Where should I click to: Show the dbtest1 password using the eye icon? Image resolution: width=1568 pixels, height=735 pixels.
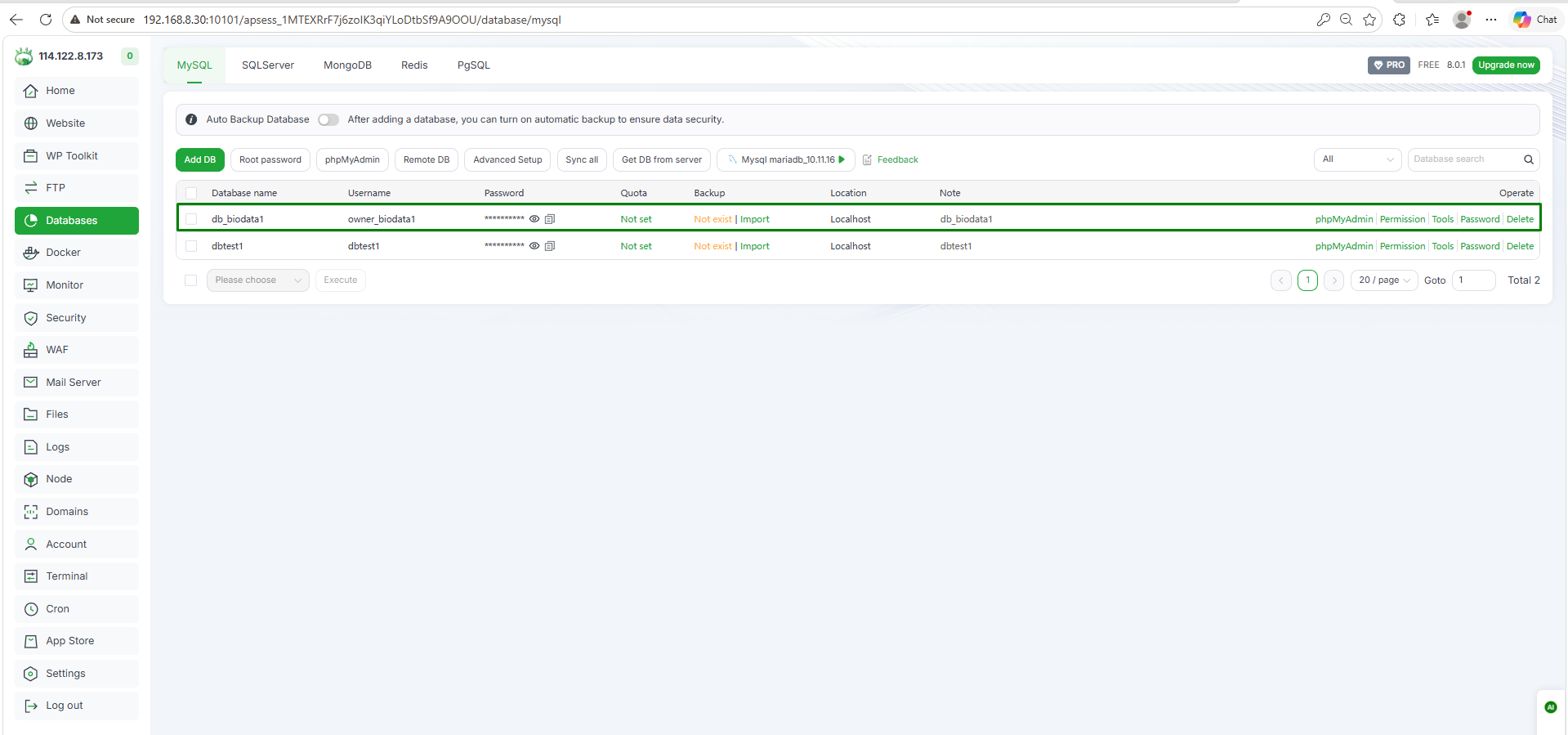534,246
